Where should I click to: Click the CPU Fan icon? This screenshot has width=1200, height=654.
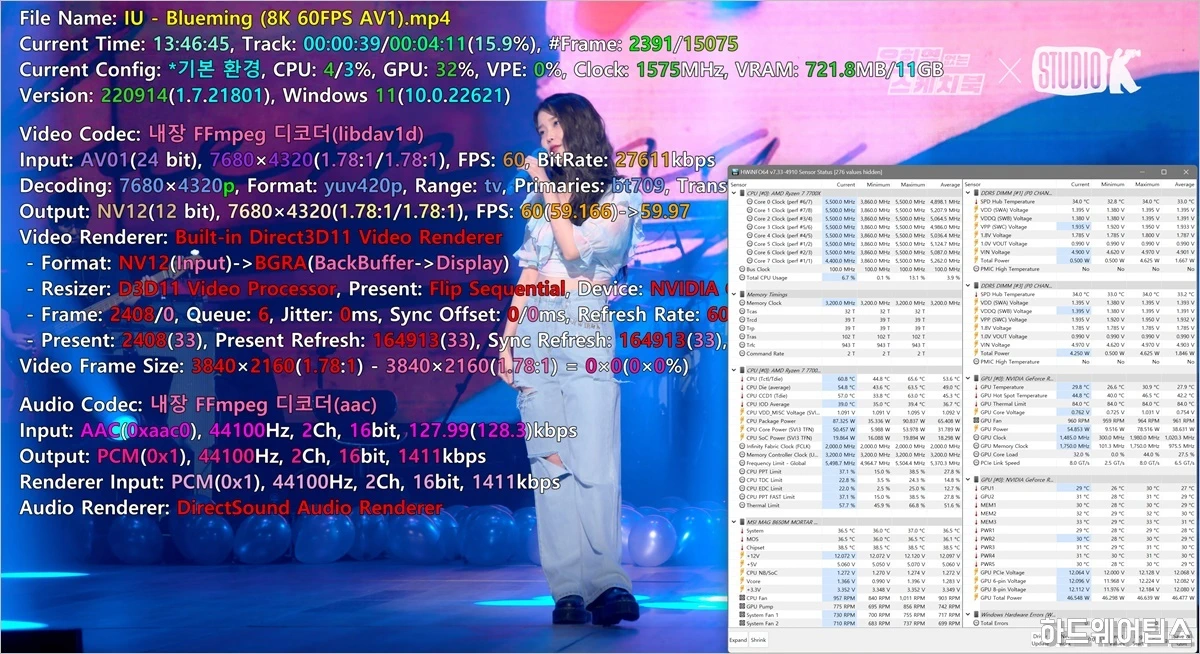[x=741, y=598]
